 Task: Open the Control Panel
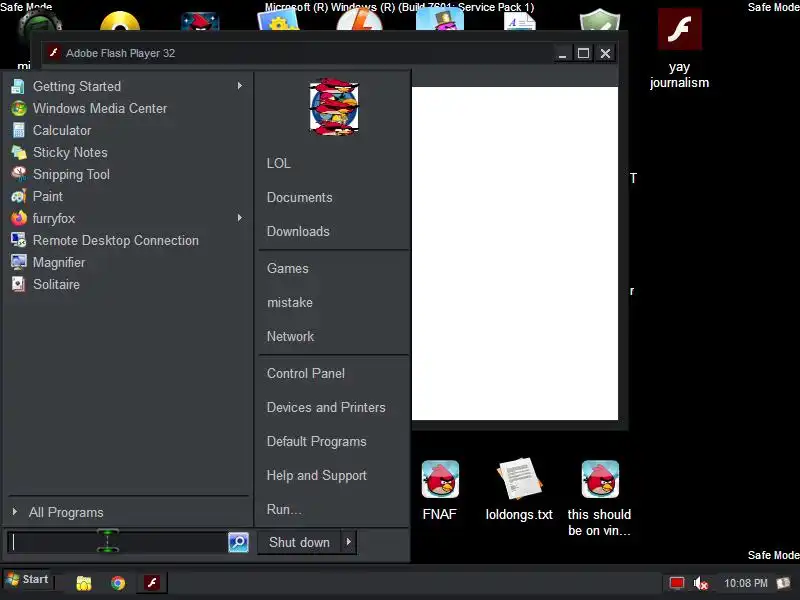306,373
